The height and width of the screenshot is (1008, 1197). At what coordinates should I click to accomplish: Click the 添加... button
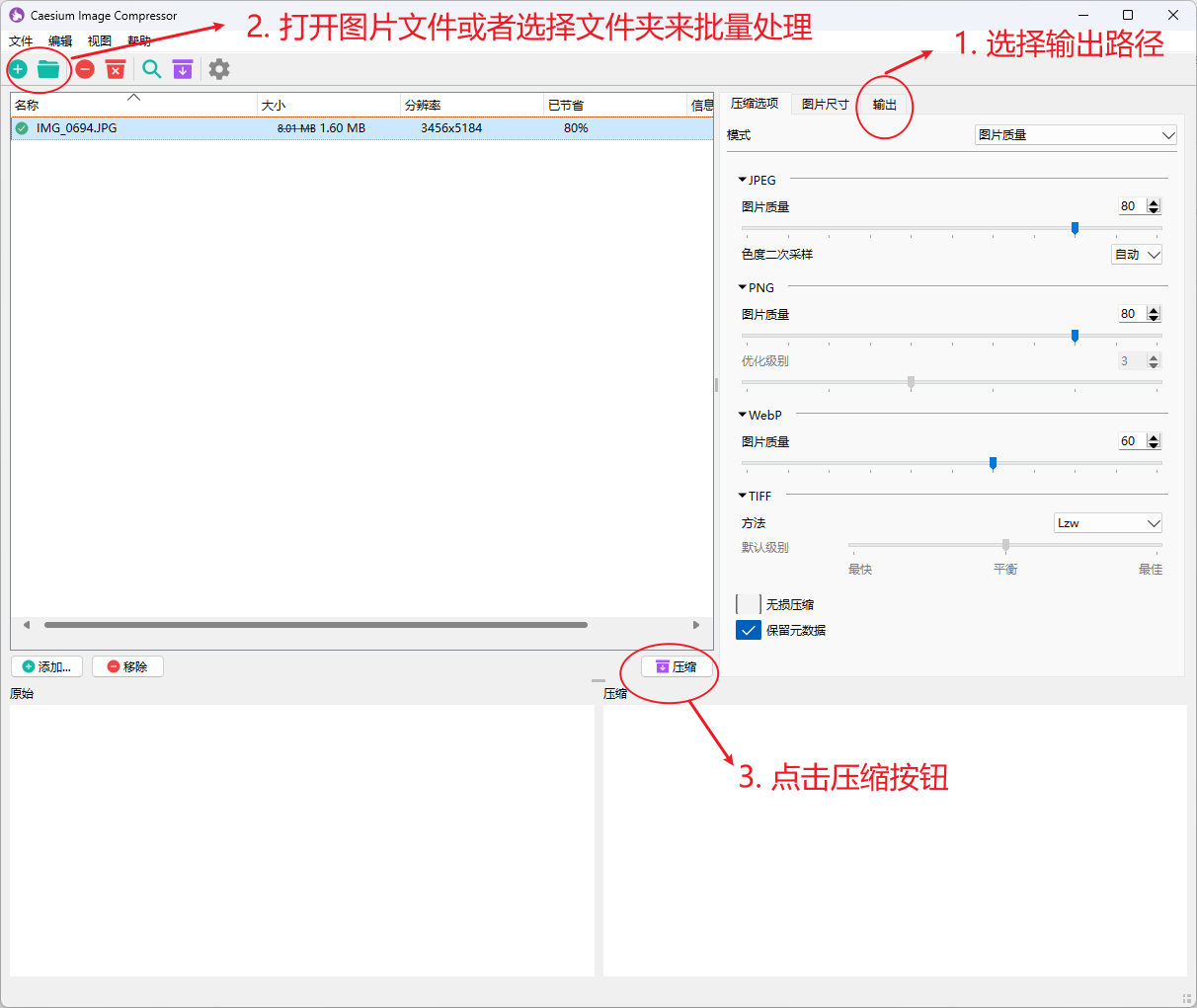point(46,667)
